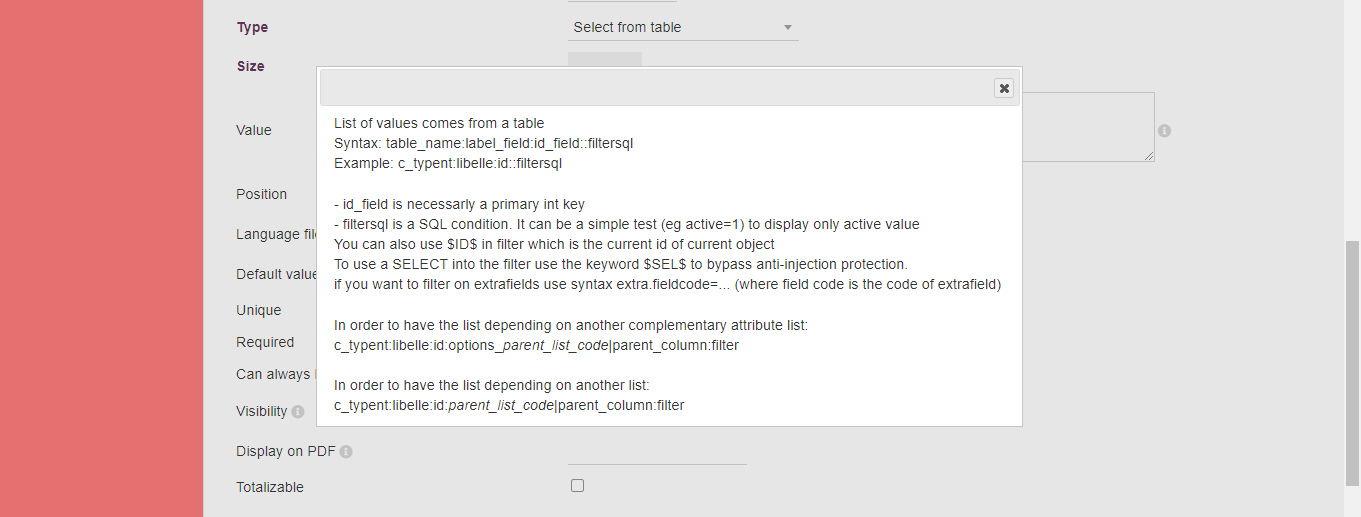Image resolution: width=1361 pixels, height=517 pixels.
Task: Click the Unique field label
Action: click(259, 310)
